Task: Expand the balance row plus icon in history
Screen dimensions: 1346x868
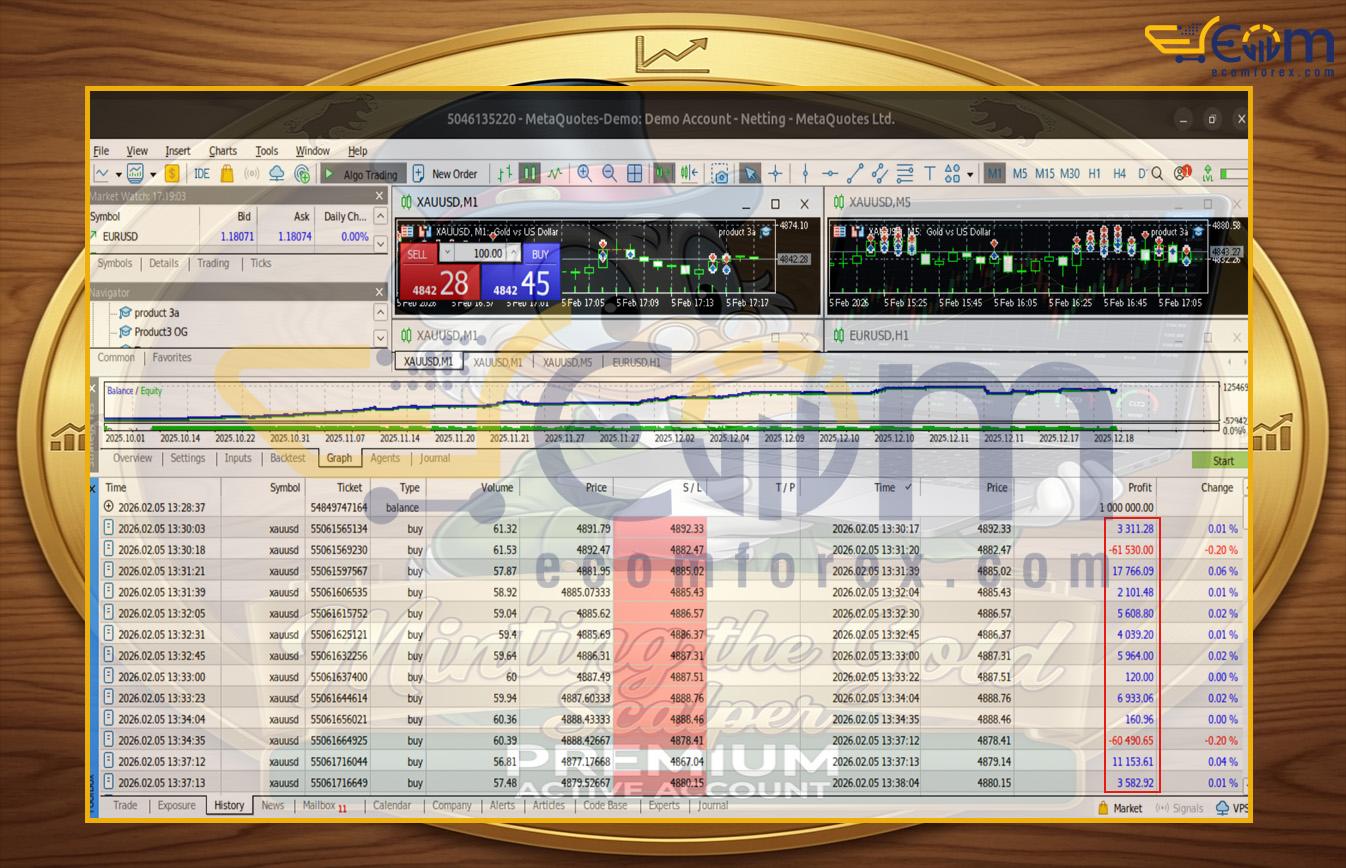Action: [x=108, y=507]
